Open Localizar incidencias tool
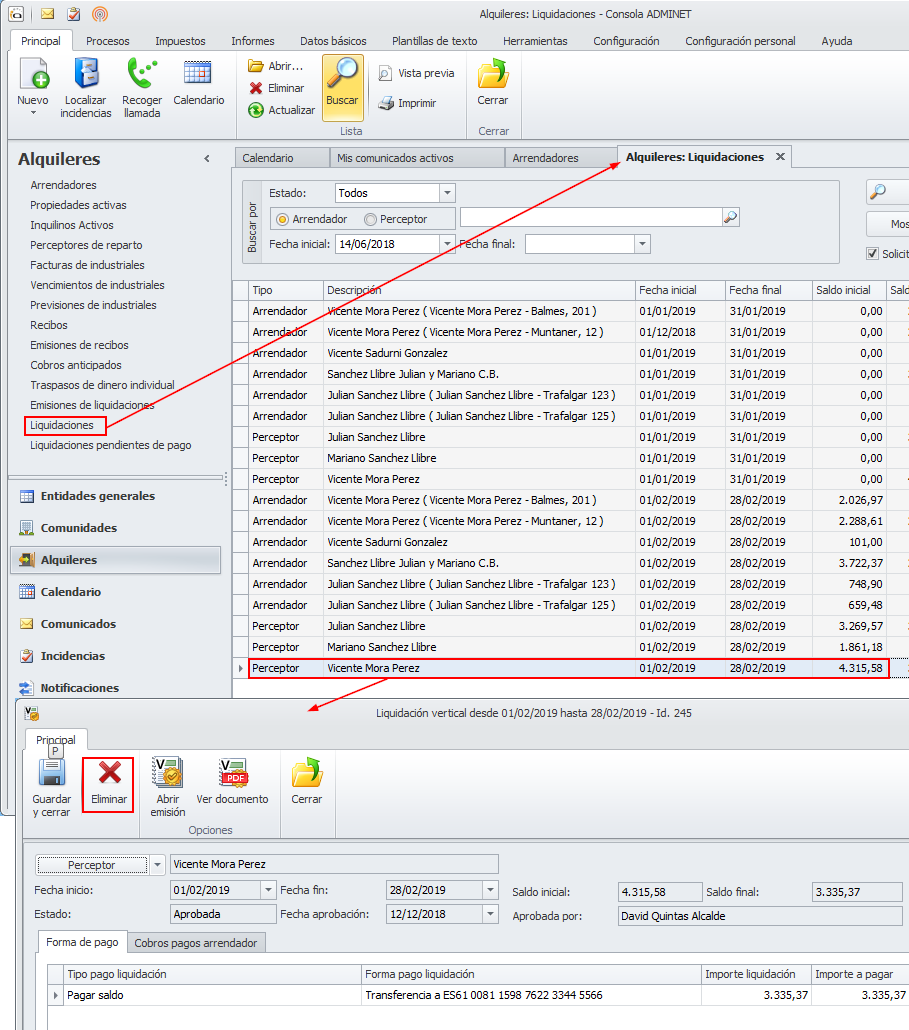 tap(85, 88)
